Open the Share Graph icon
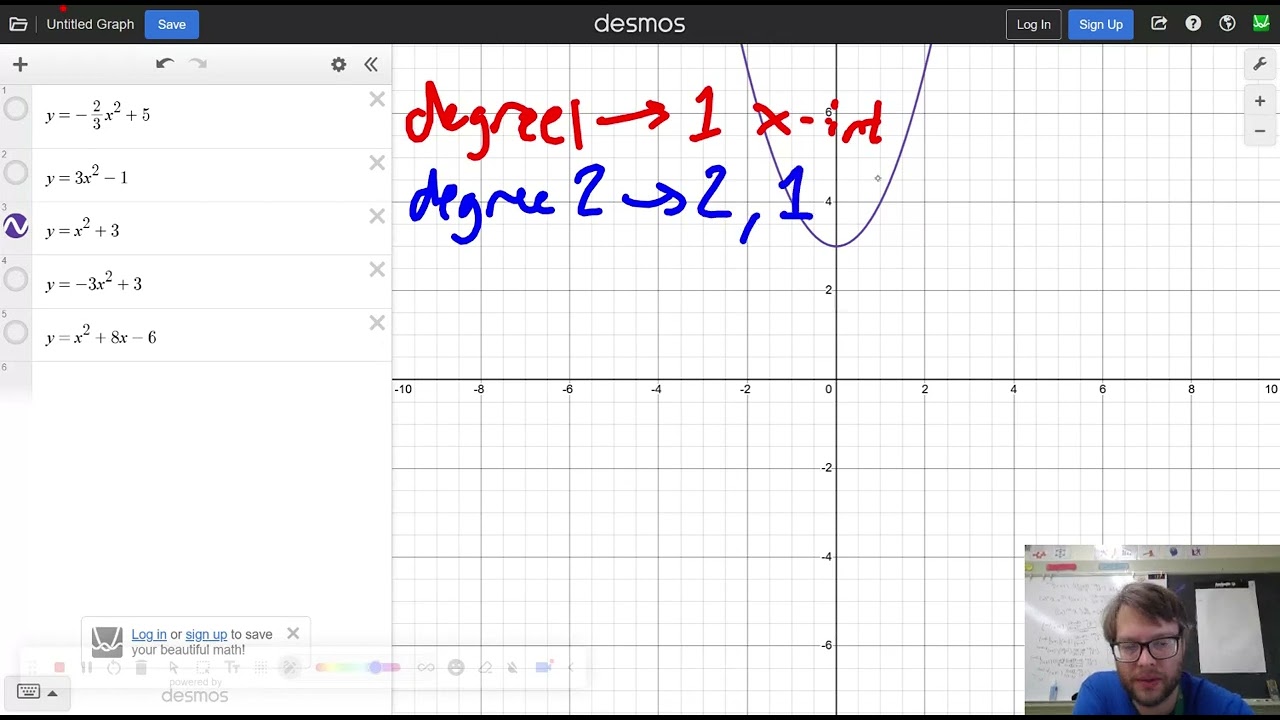Image resolution: width=1280 pixels, height=720 pixels. pyautogui.click(x=1159, y=24)
